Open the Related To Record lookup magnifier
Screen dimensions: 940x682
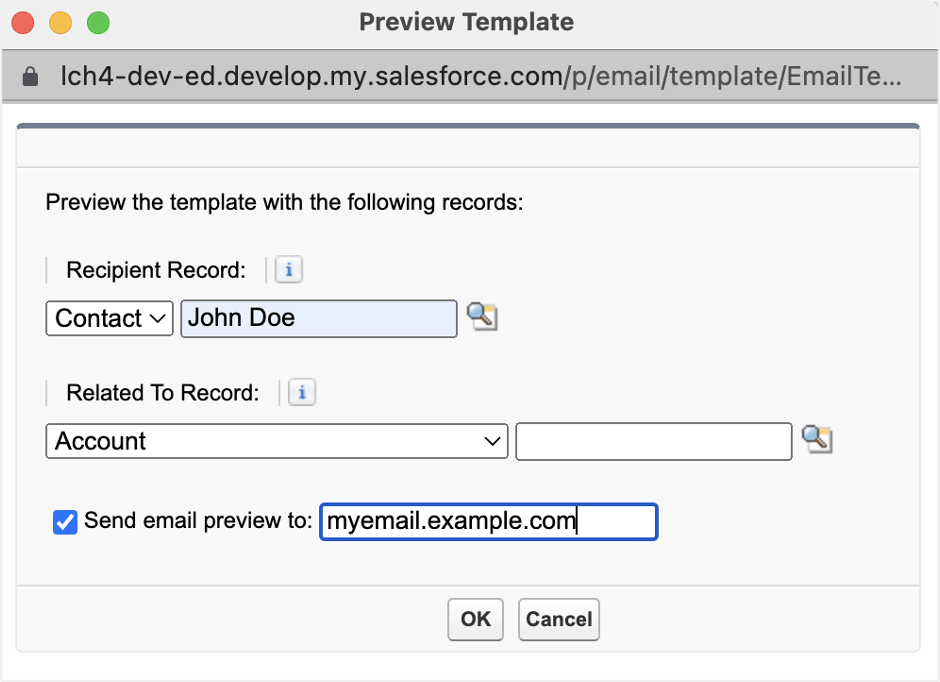[x=817, y=440]
